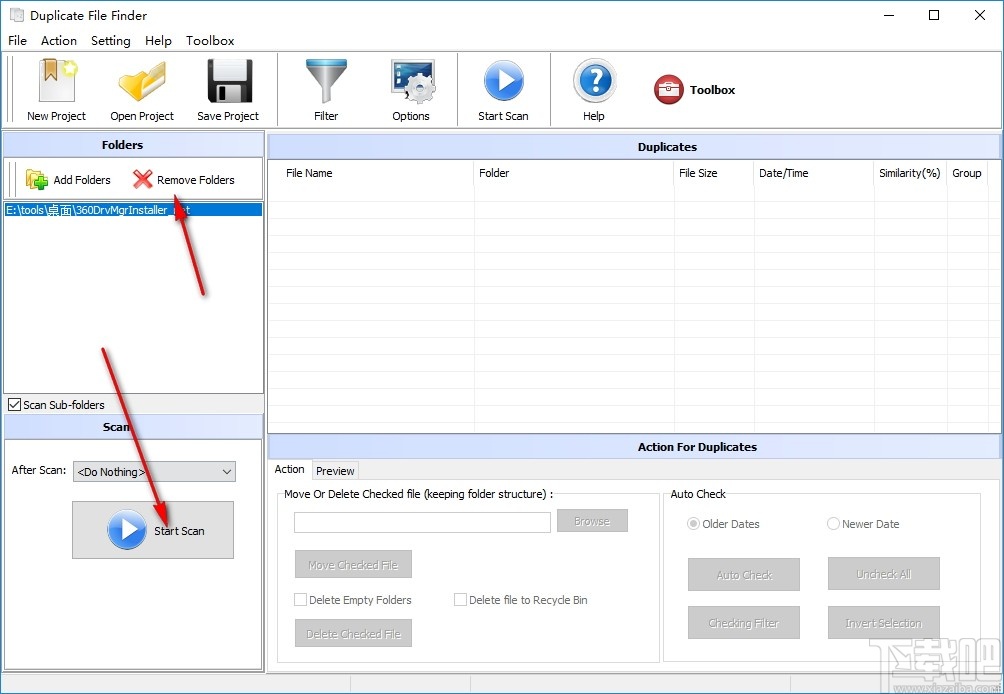1004x694 pixels.
Task: Click the Uncheck All button
Action: (883, 574)
